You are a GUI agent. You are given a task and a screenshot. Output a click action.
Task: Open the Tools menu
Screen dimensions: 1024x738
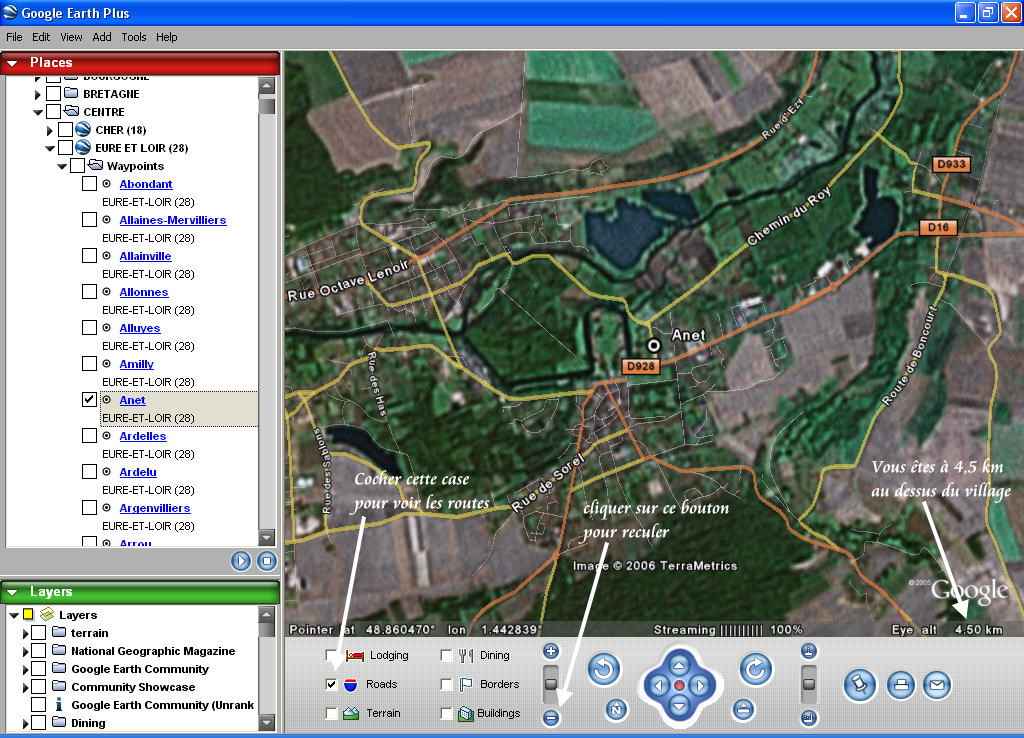(134, 37)
